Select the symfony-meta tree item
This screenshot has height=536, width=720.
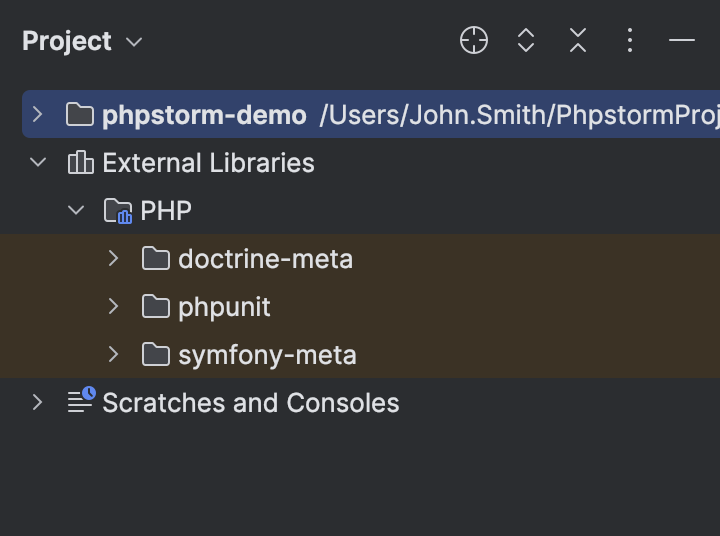(267, 355)
